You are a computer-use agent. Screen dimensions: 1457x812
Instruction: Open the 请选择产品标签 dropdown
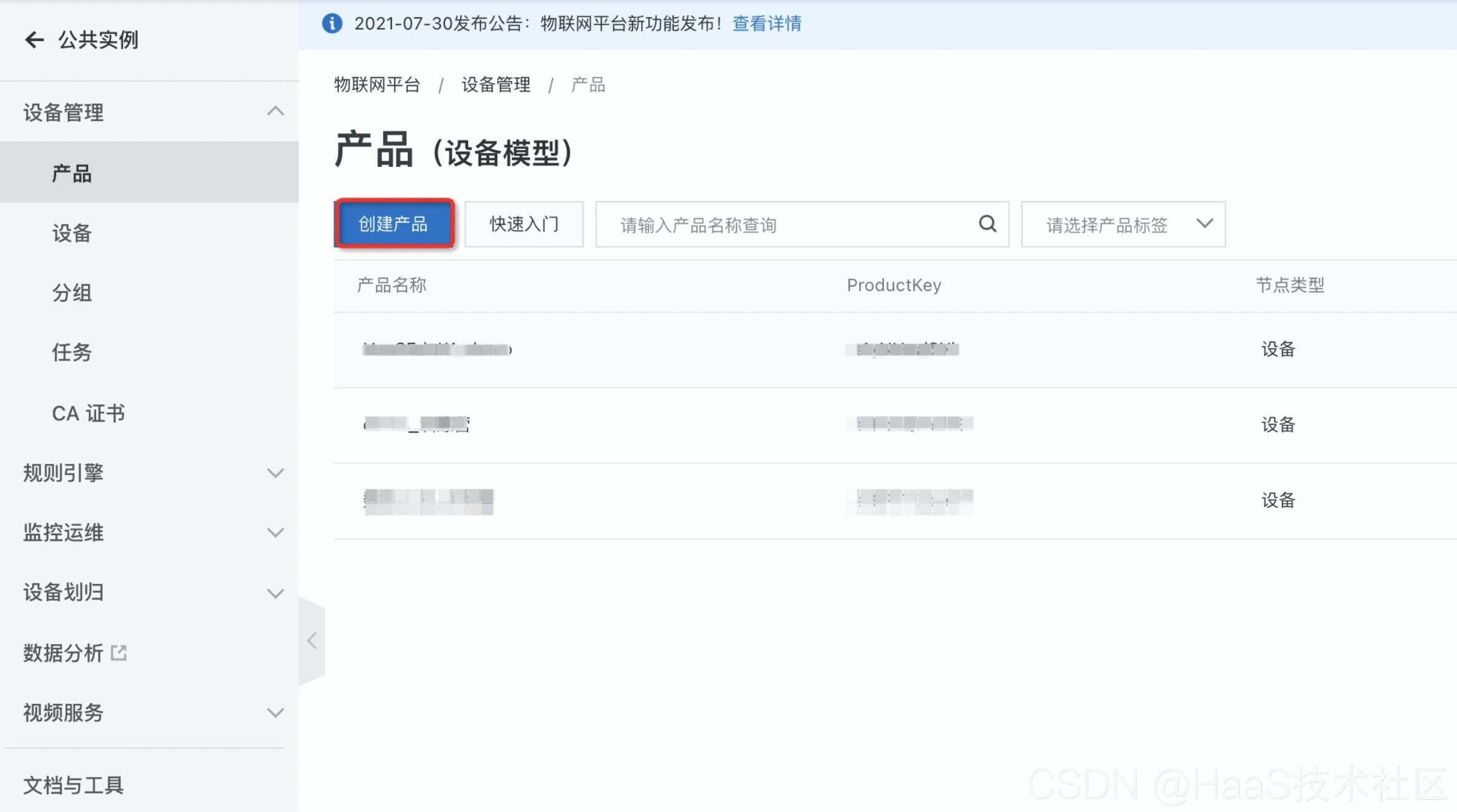(x=1123, y=225)
